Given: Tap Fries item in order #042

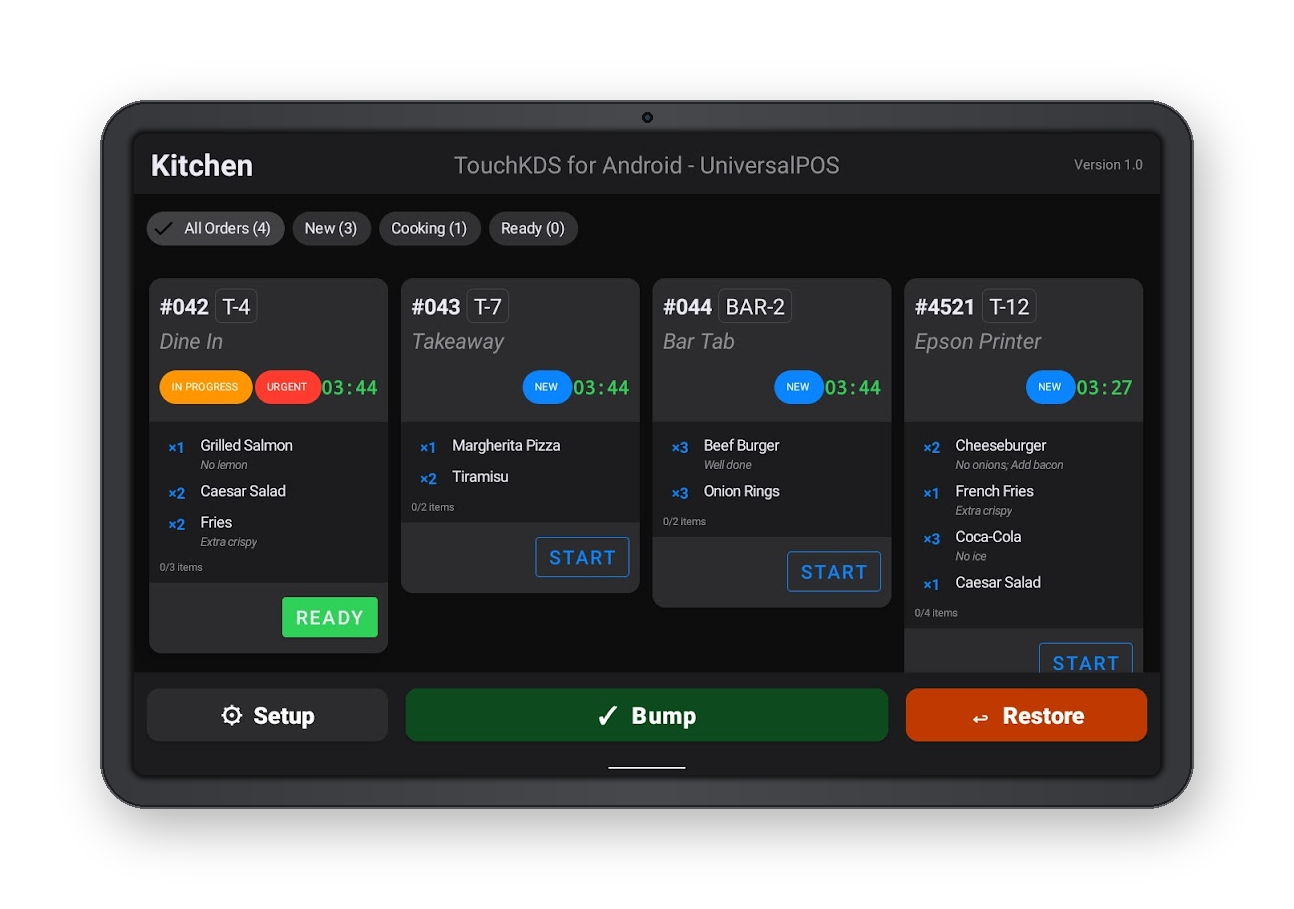Looking at the screenshot, I should coord(216,522).
